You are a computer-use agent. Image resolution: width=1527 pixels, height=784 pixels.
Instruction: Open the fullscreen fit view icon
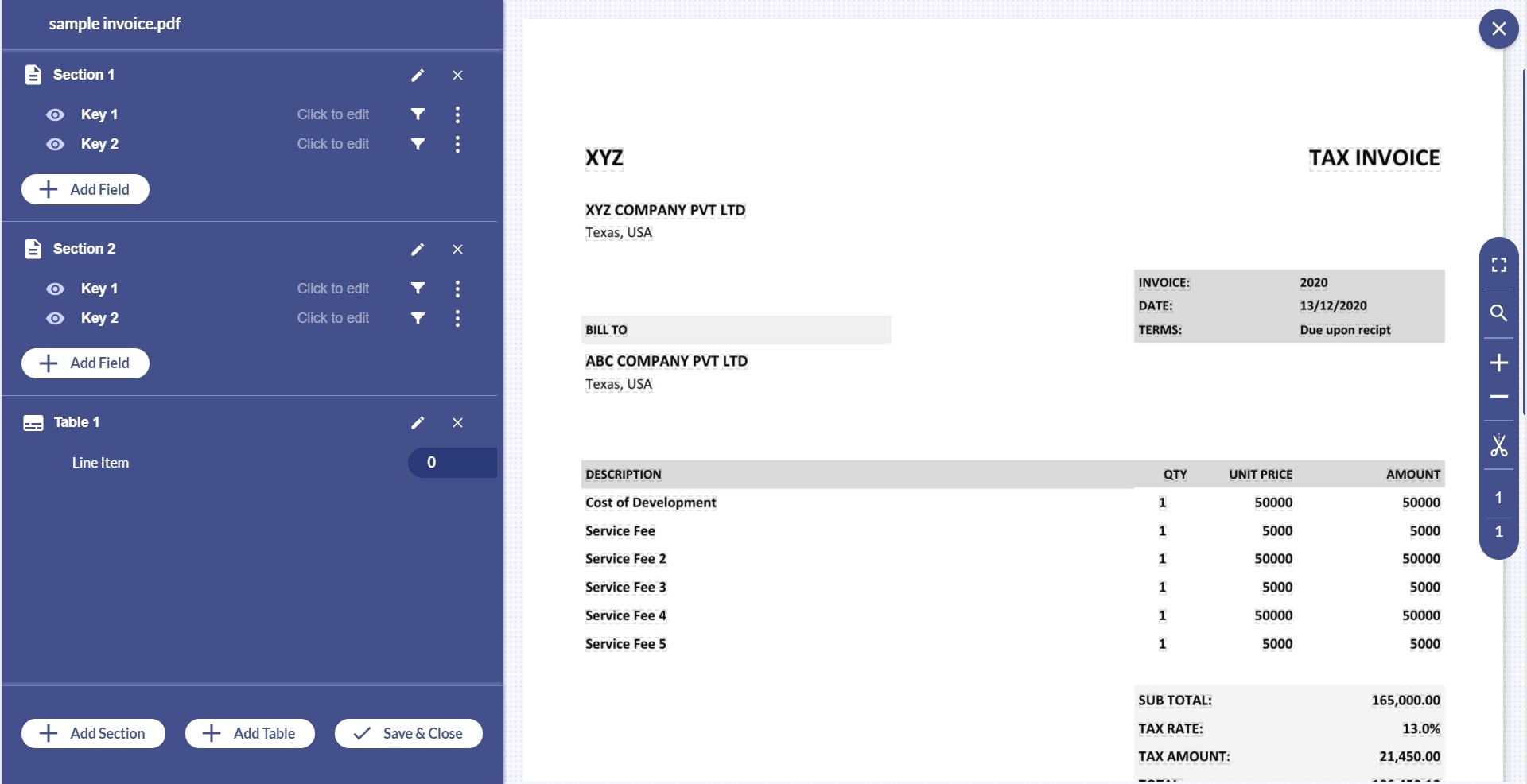[x=1498, y=265]
